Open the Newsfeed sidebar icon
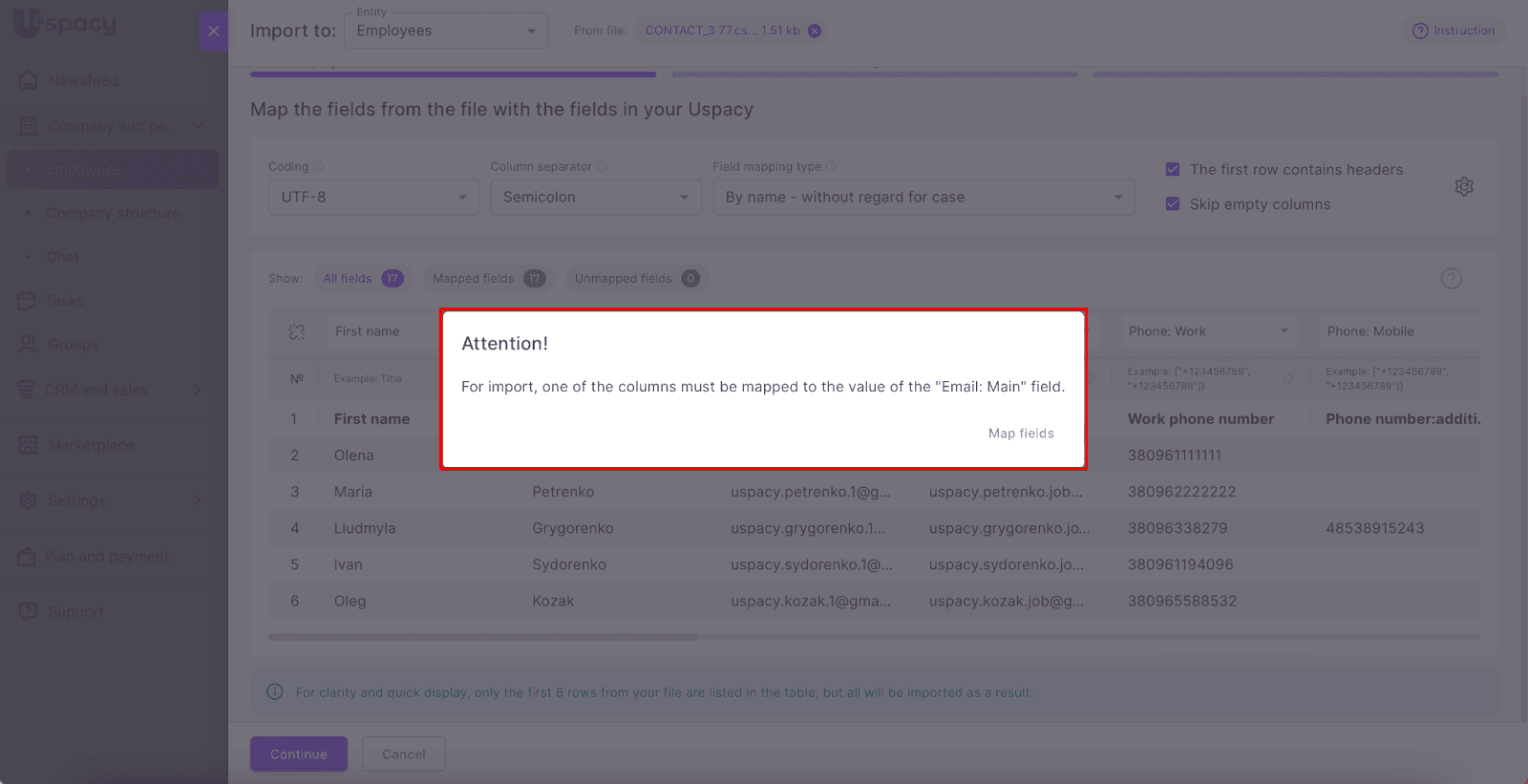The width and height of the screenshot is (1528, 784). click(x=29, y=80)
